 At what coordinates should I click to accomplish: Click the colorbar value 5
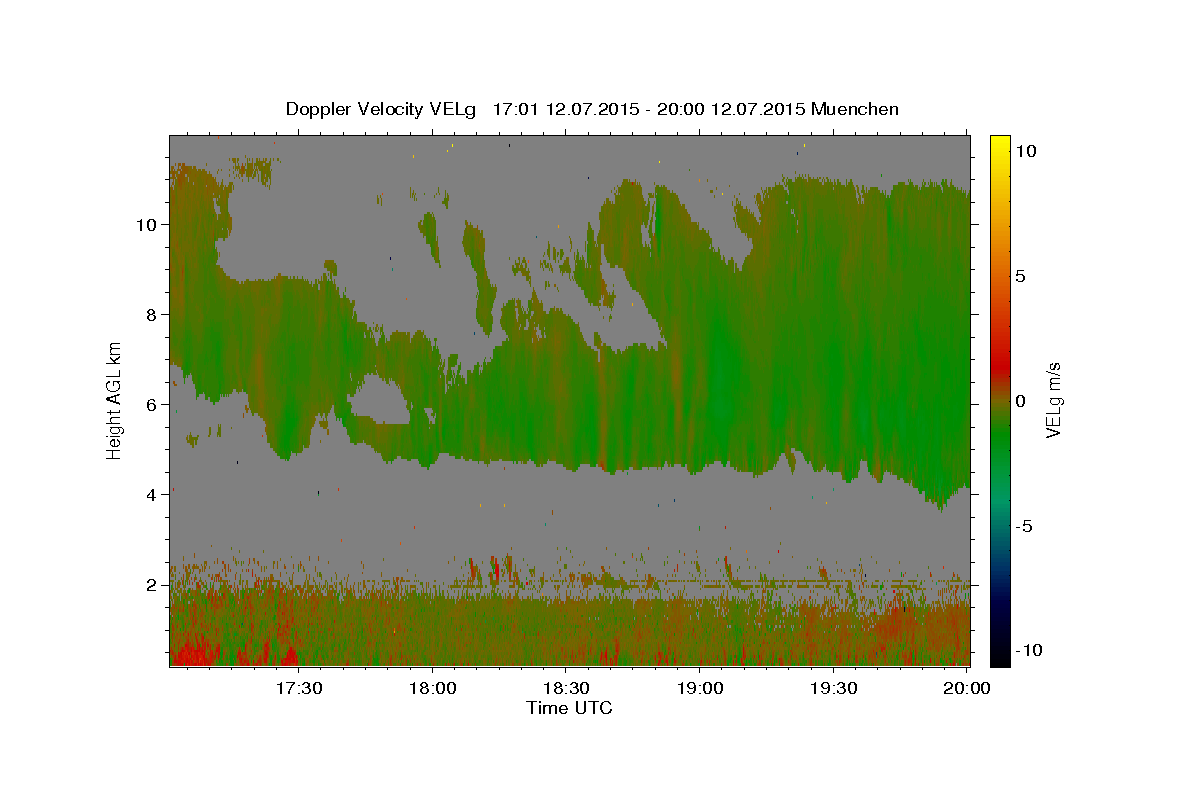click(x=1020, y=276)
